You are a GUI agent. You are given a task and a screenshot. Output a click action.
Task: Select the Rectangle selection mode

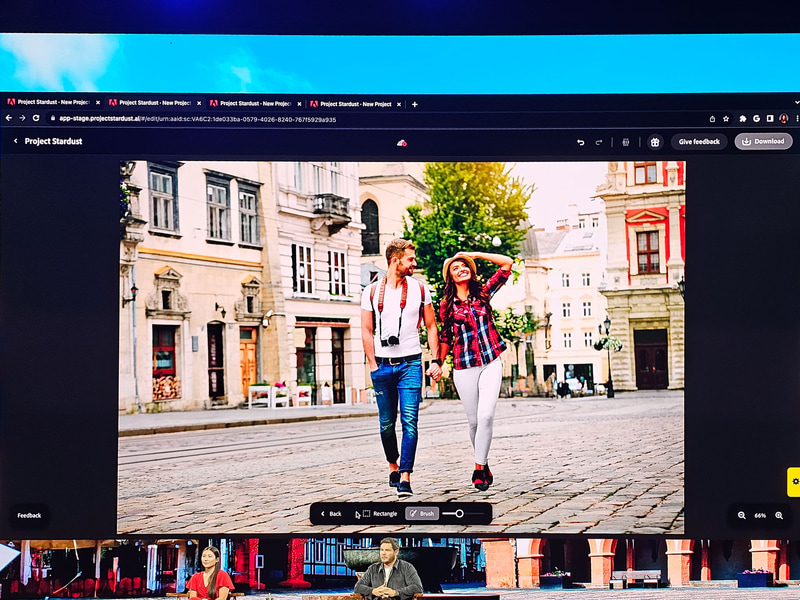click(380, 514)
